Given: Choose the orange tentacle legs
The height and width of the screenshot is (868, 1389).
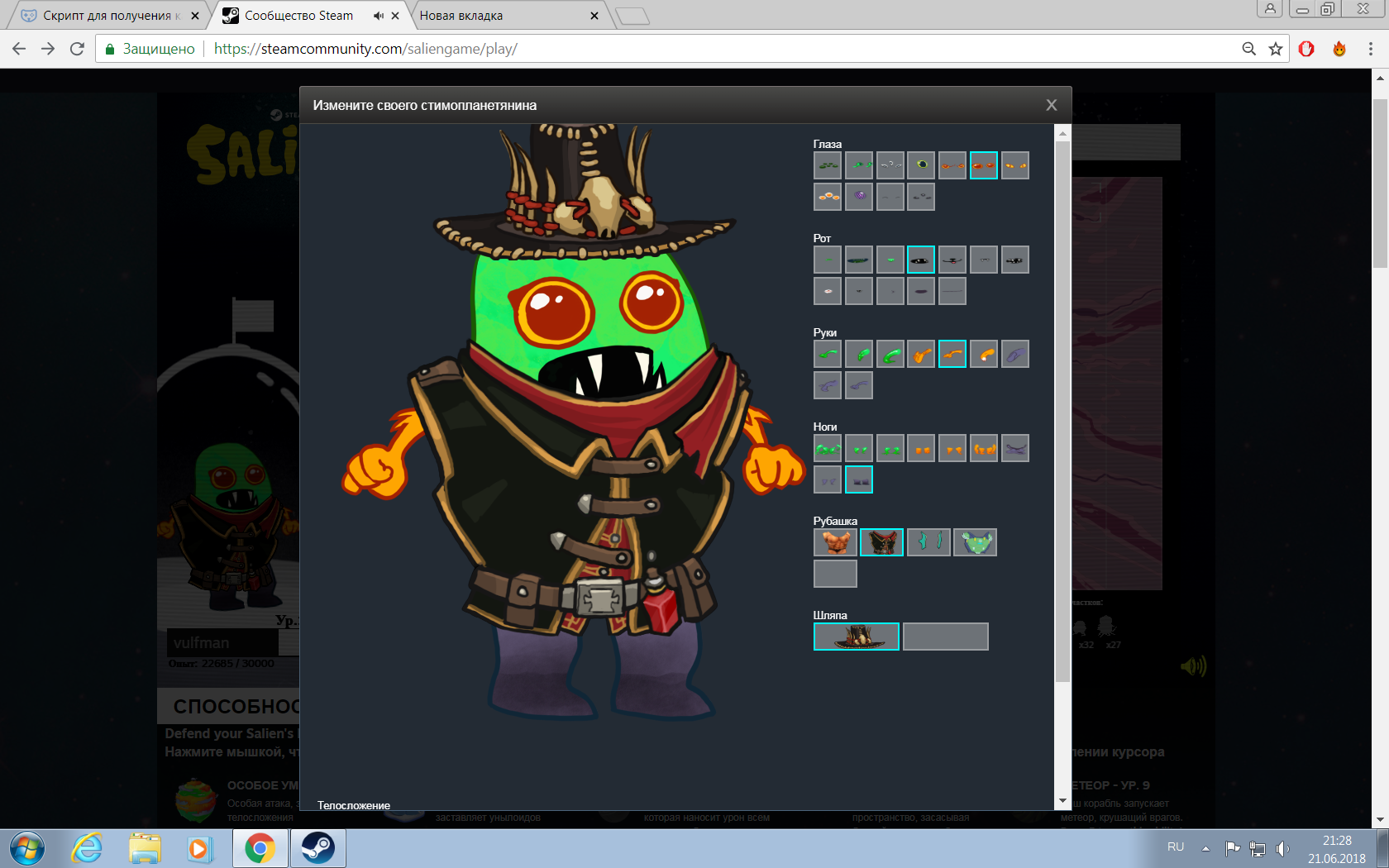Looking at the screenshot, I should (984, 448).
